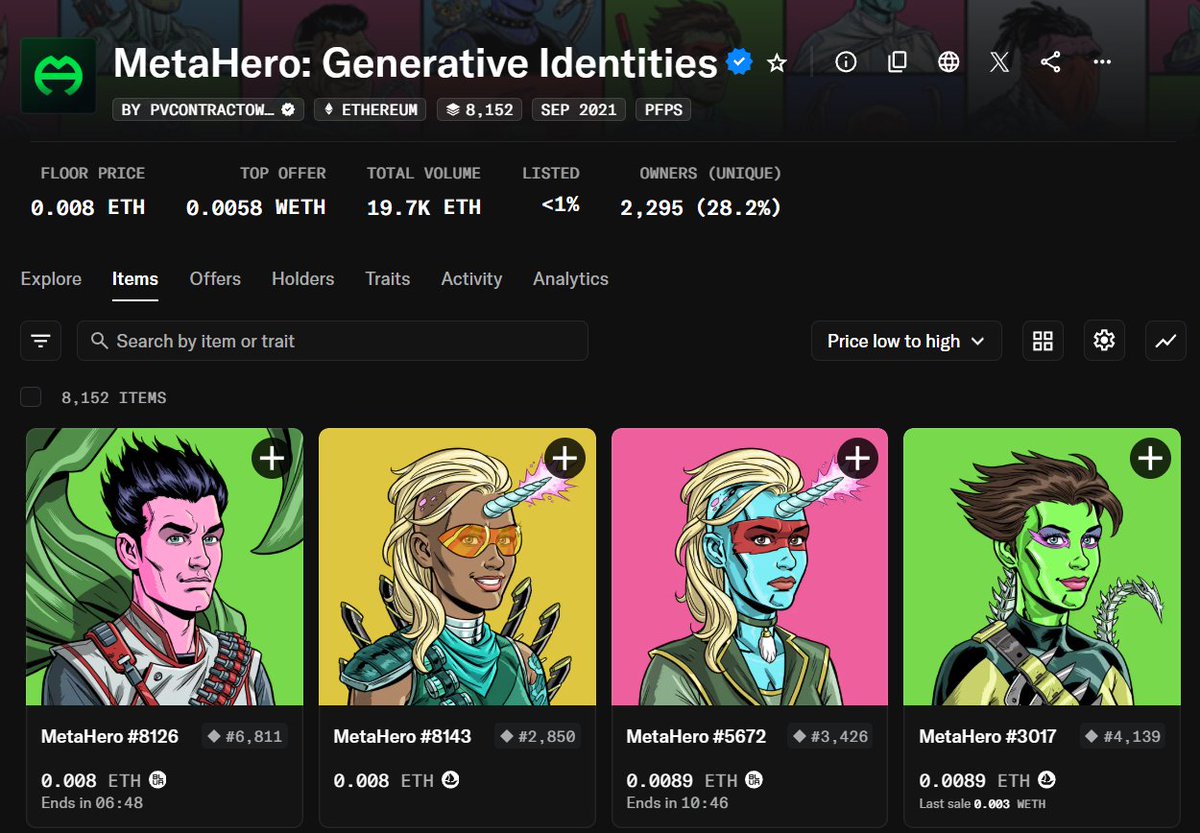Open the website globe icon
Viewport: 1200px width, 833px height.
(x=949, y=62)
